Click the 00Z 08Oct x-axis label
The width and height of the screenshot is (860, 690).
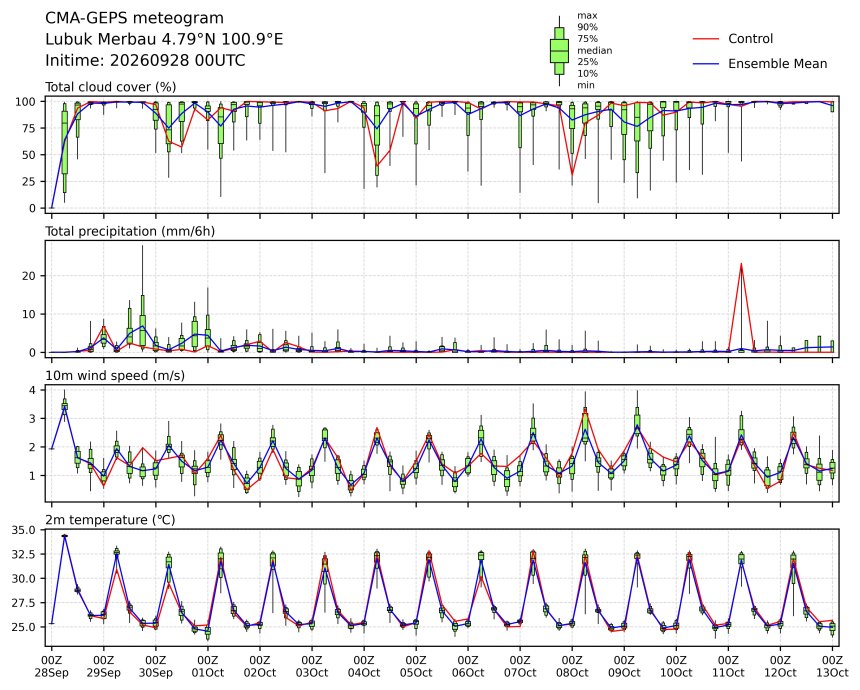(572, 666)
